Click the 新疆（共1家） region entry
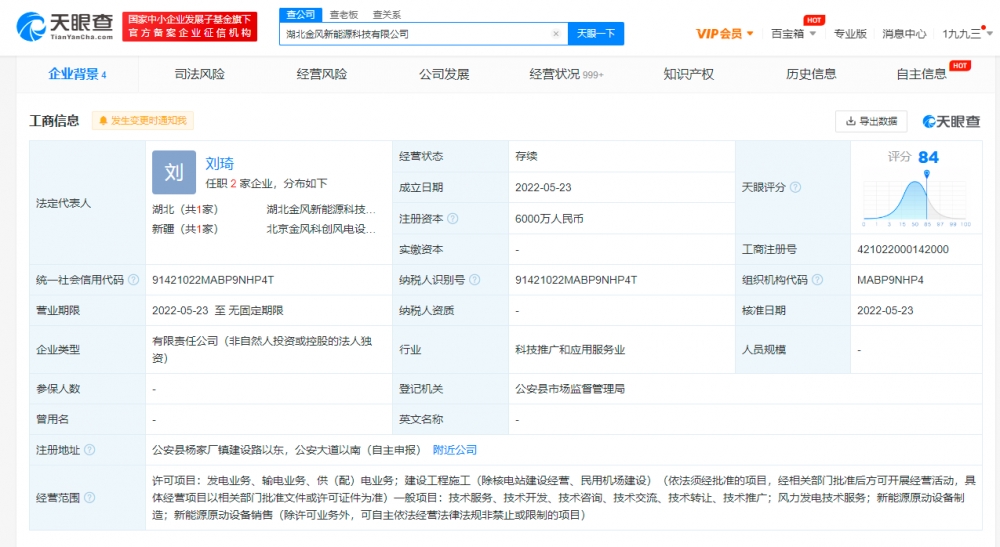Image resolution: width=1000 pixels, height=547 pixels. (x=185, y=229)
